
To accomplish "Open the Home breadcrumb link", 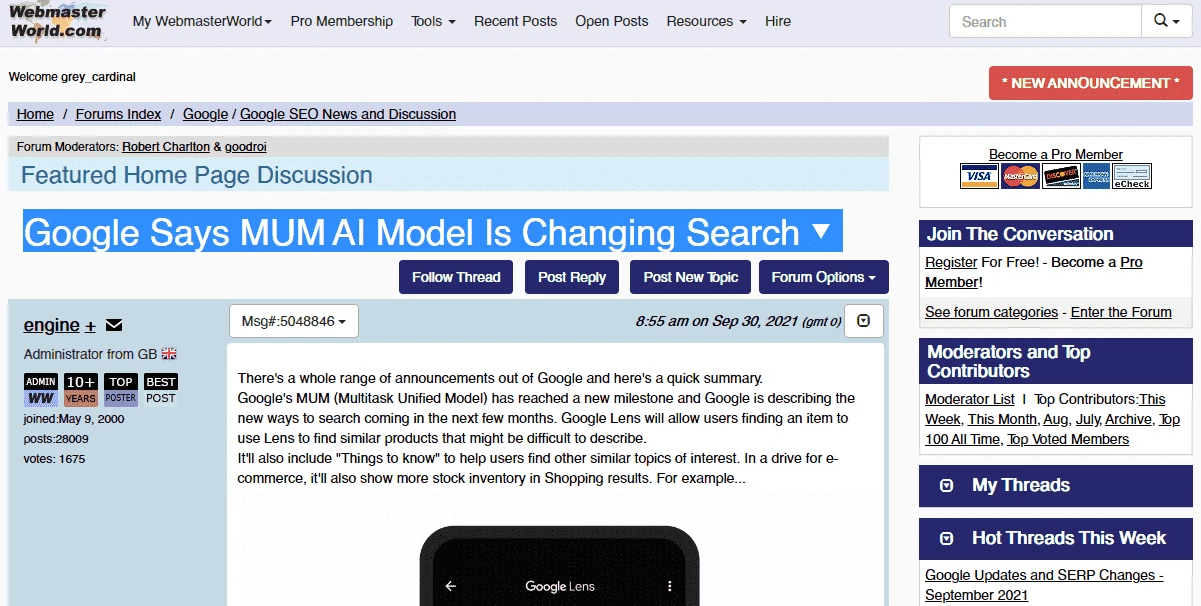I will (35, 114).
